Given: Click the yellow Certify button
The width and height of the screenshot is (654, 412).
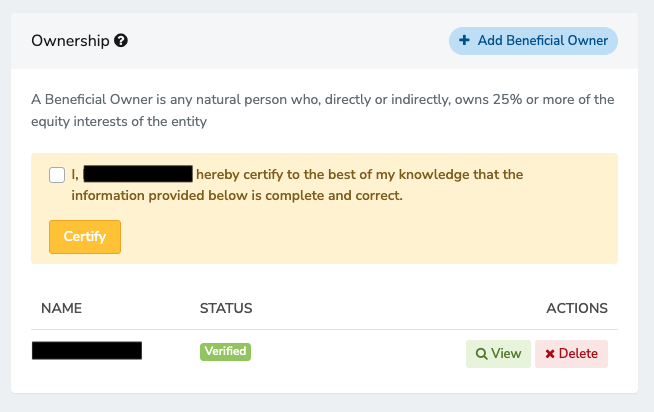Looking at the screenshot, I should [x=85, y=237].
